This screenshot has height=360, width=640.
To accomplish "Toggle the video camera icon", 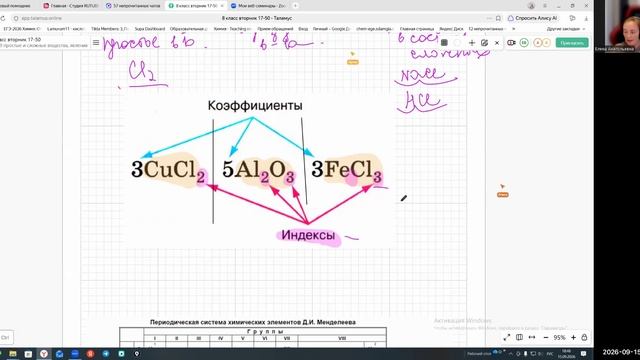I will click(511, 42).
